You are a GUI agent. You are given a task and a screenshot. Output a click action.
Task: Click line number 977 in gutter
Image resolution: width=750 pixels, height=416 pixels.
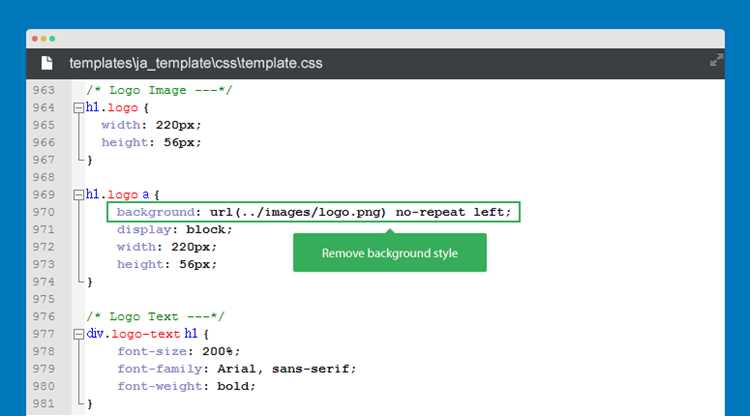pos(44,334)
